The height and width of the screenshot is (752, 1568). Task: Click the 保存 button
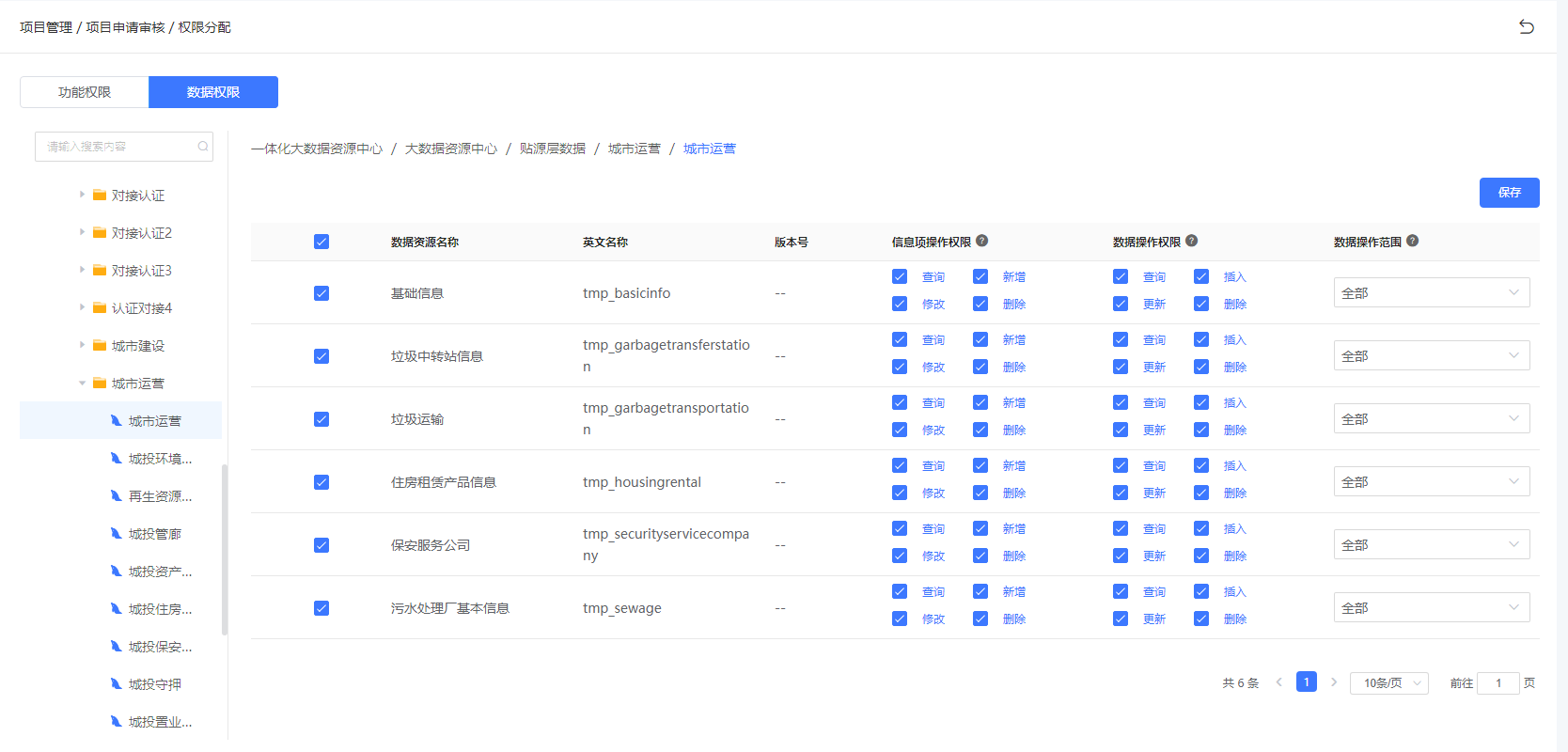tap(1510, 193)
